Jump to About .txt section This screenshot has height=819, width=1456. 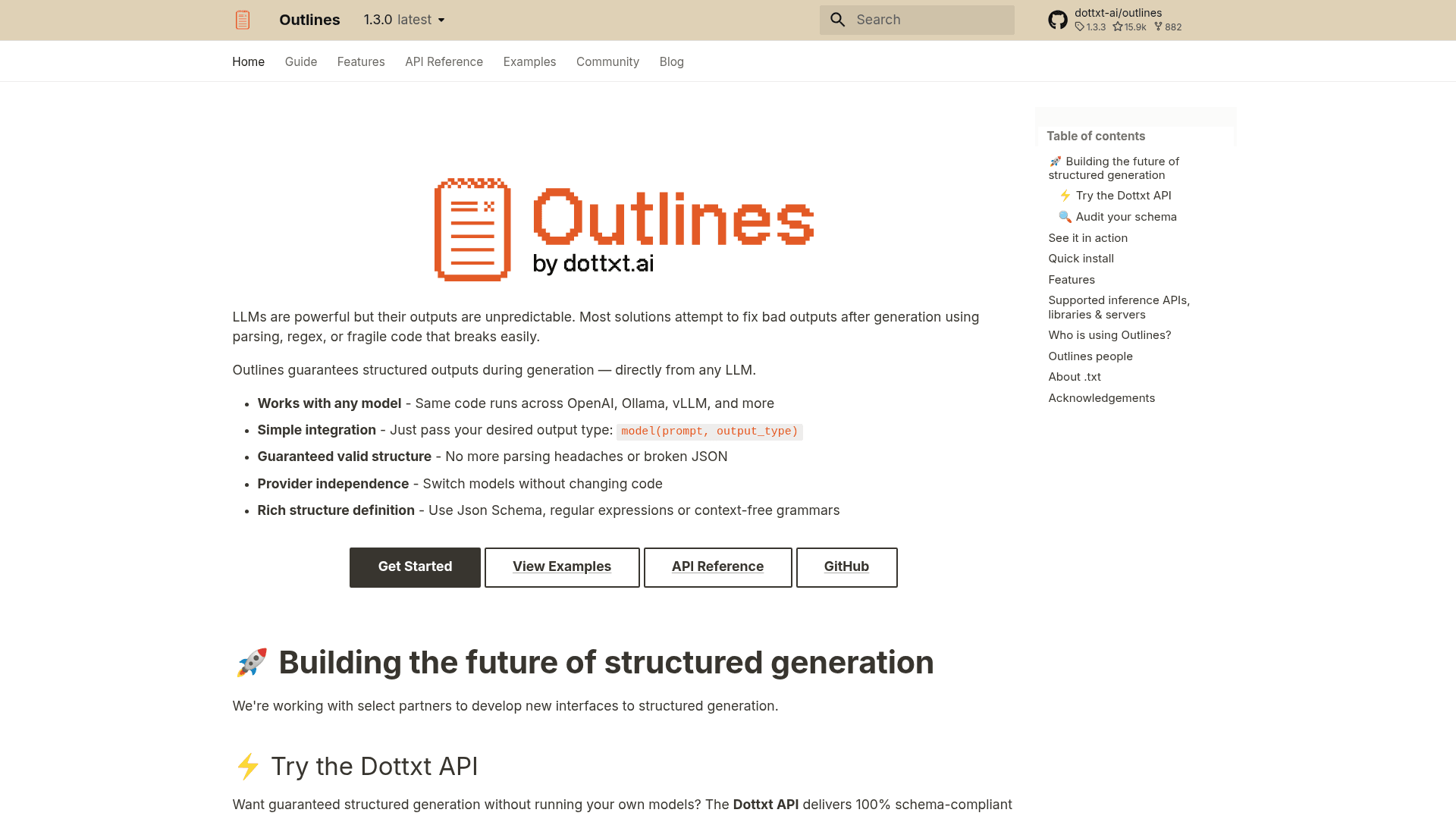pyautogui.click(x=1075, y=377)
